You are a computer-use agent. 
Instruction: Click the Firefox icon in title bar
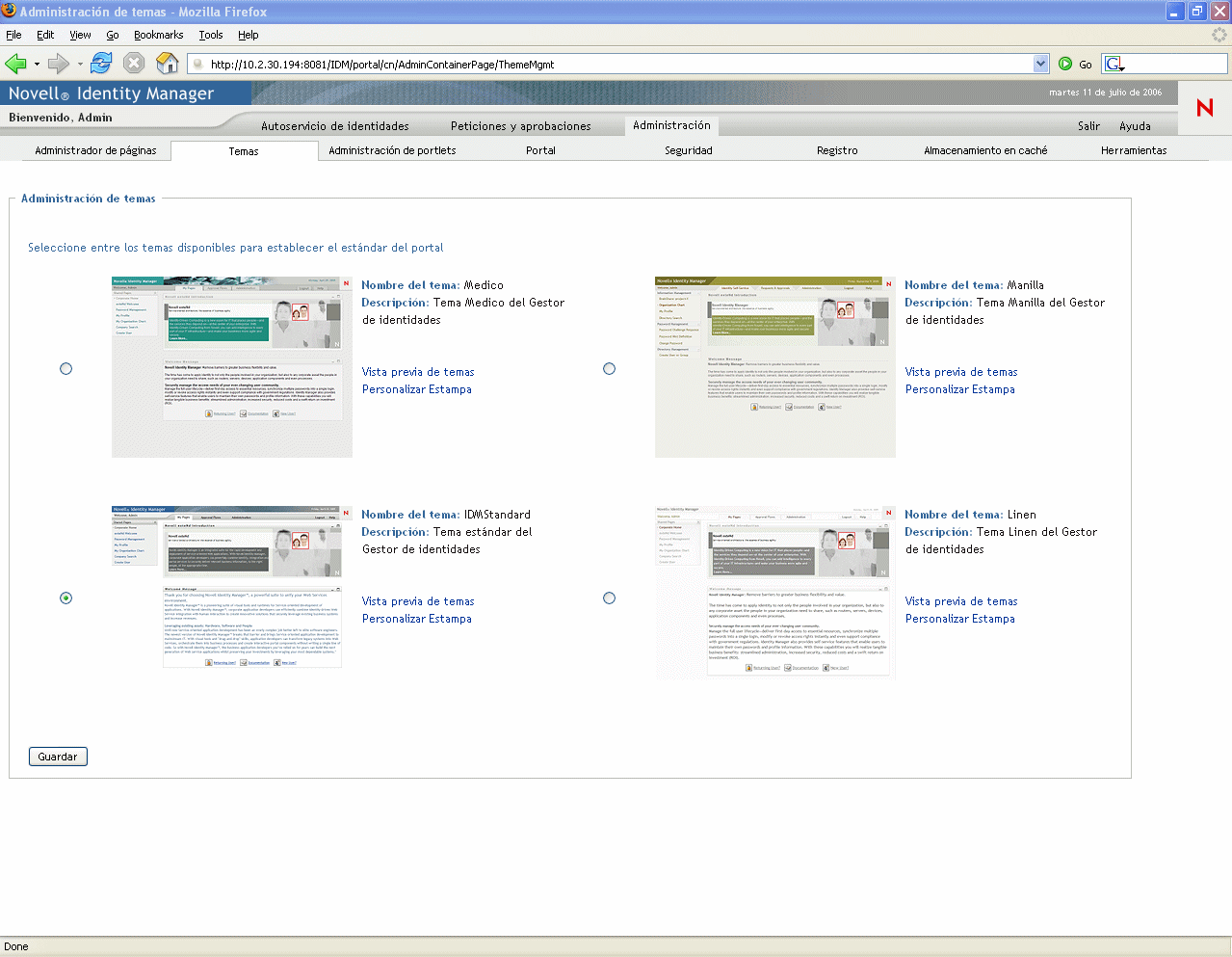(x=9, y=11)
